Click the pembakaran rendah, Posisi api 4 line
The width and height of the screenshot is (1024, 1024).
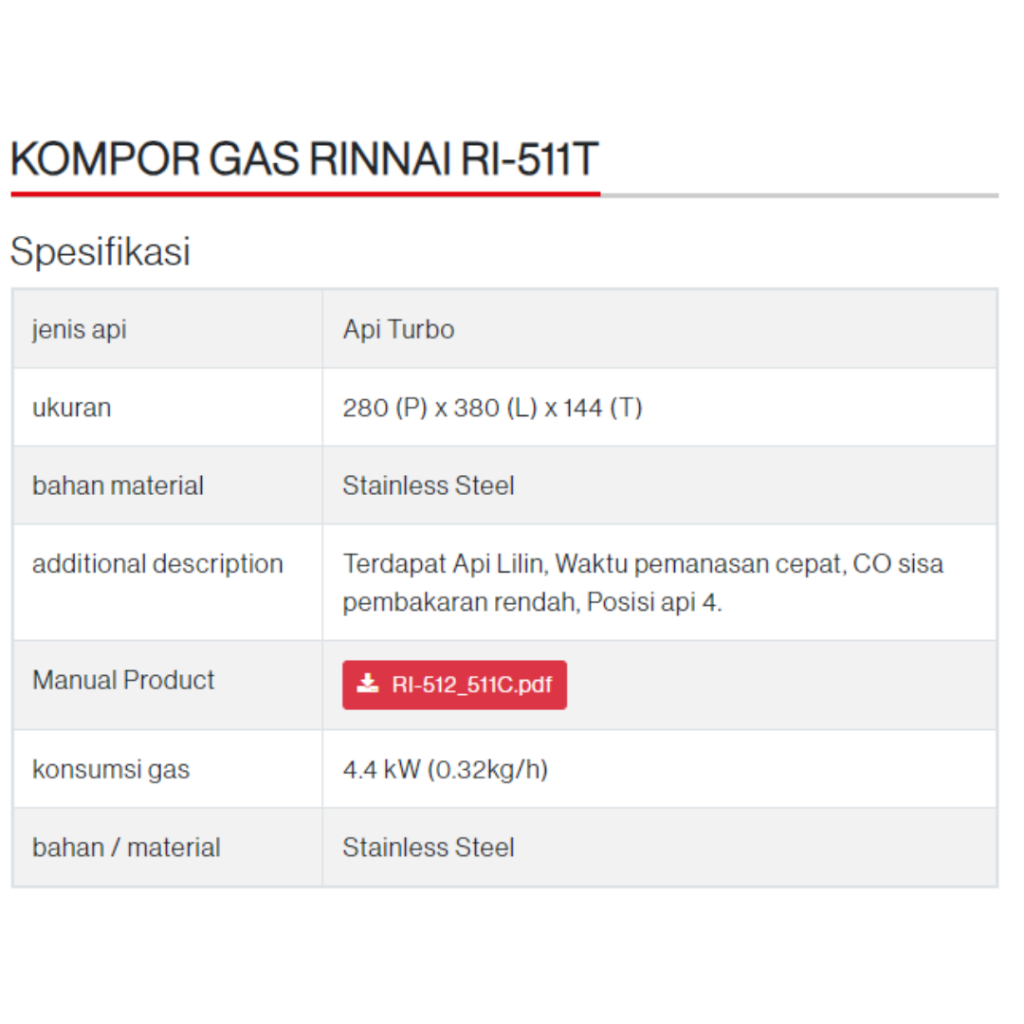pyautogui.click(x=532, y=602)
